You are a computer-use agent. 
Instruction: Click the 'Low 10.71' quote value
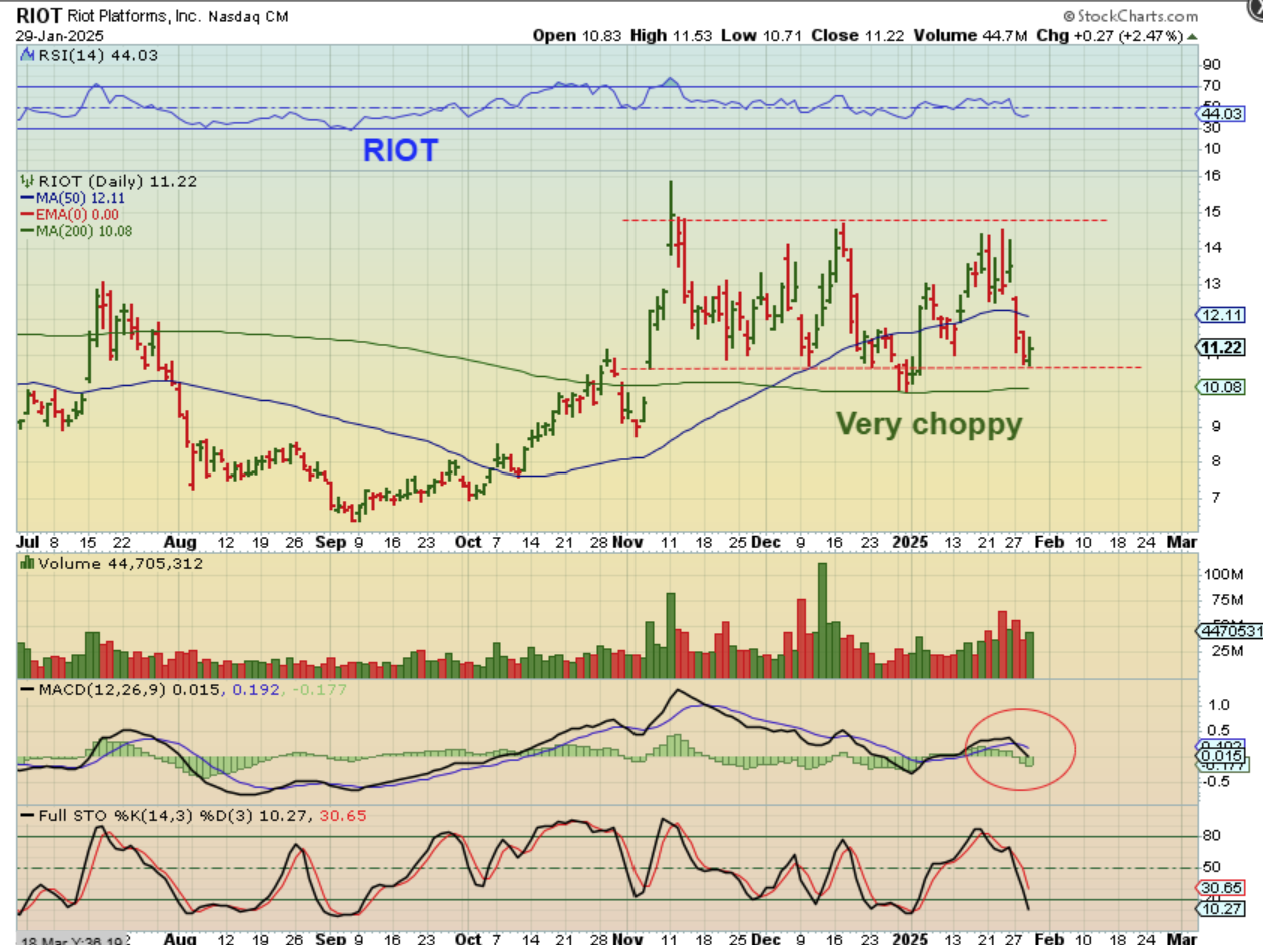tap(763, 35)
